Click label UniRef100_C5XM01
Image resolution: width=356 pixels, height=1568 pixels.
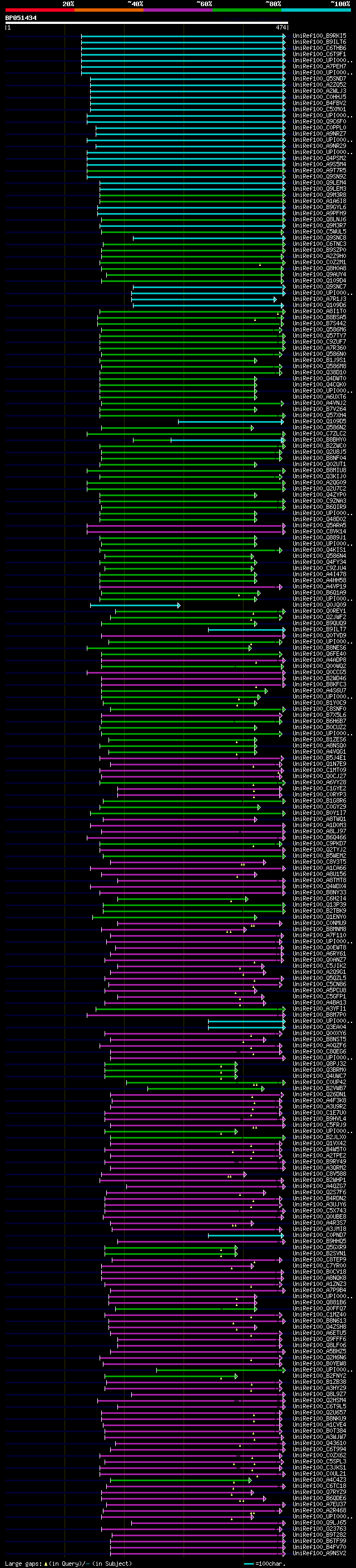pyautogui.click(x=319, y=109)
